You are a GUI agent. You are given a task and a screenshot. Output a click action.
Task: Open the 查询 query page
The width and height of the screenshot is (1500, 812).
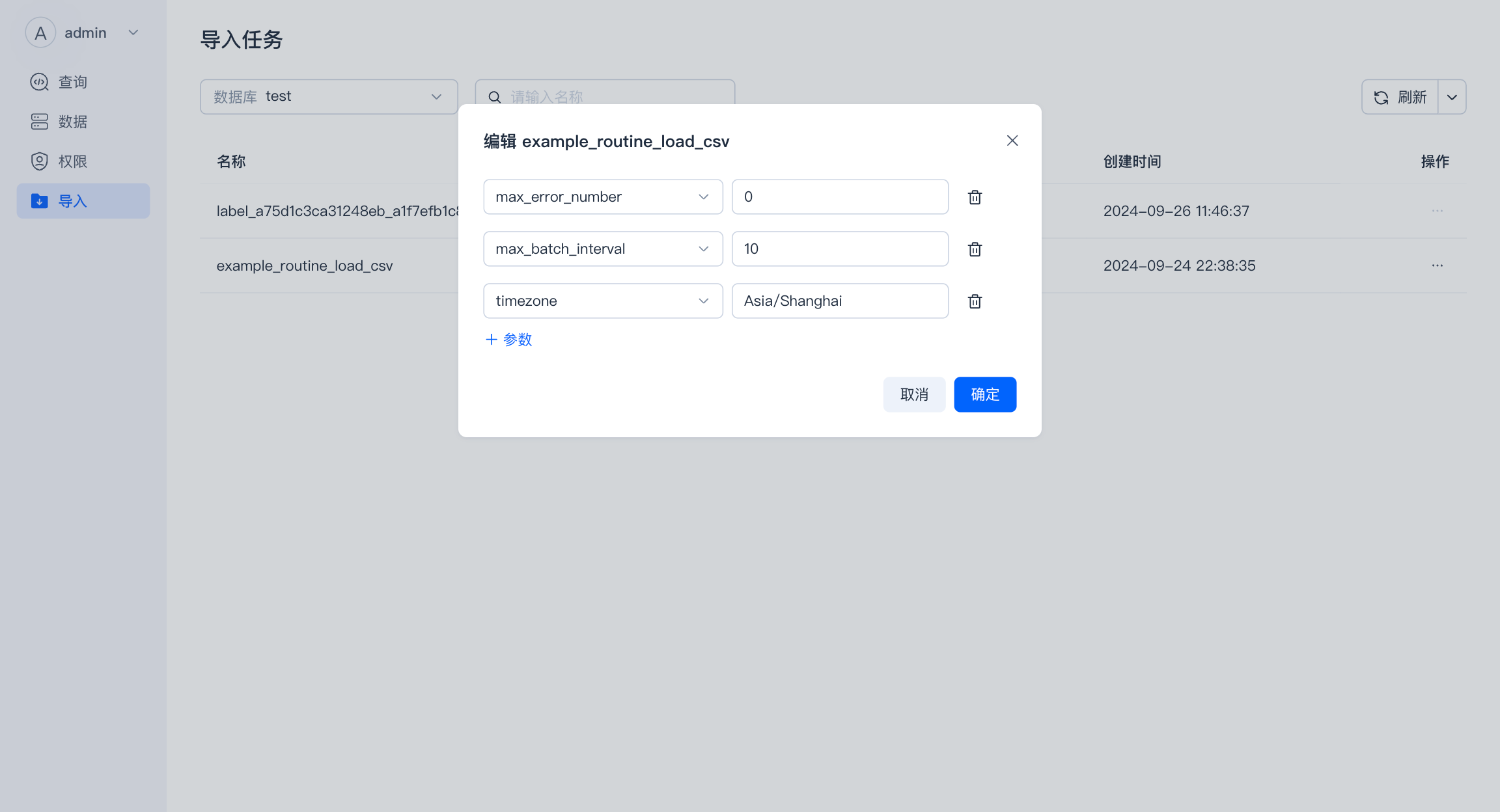coord(72,82)
